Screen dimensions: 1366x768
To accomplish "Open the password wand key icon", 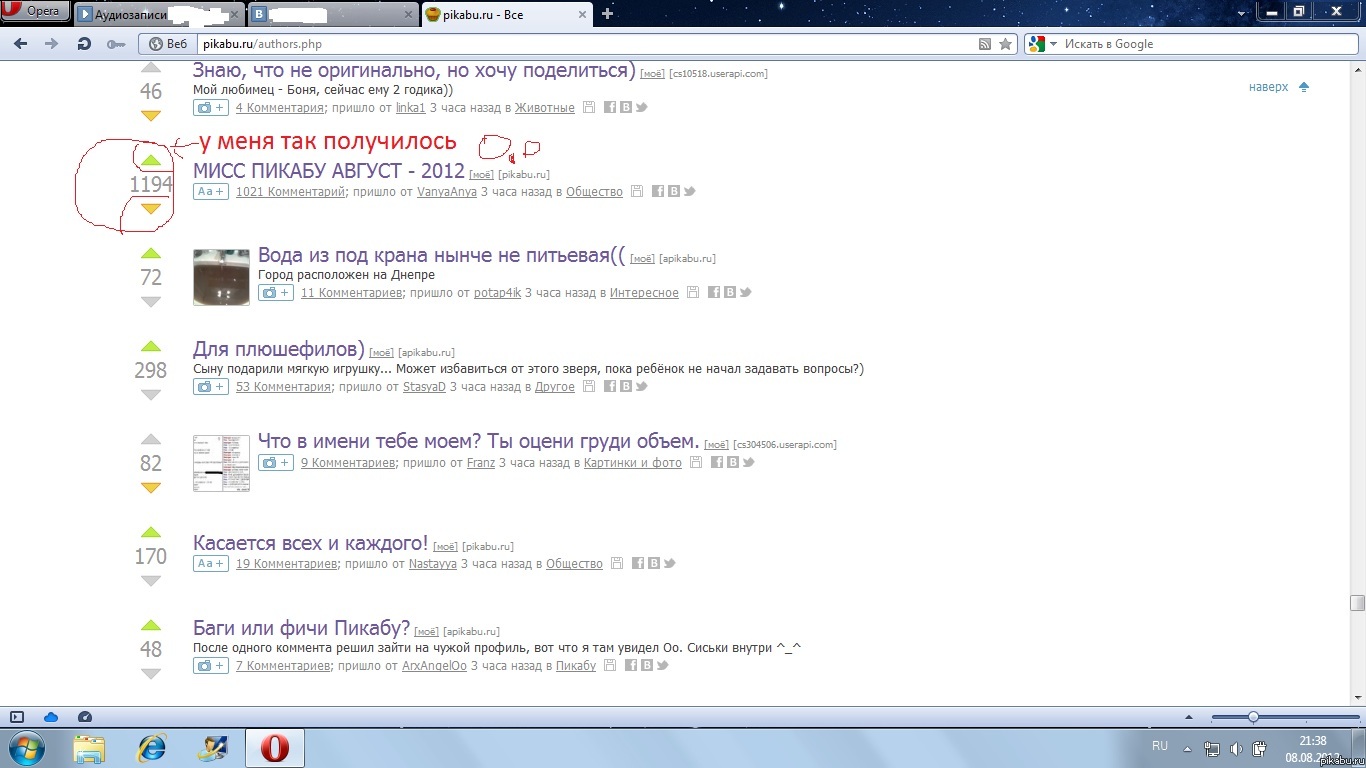I will [116, 44].
